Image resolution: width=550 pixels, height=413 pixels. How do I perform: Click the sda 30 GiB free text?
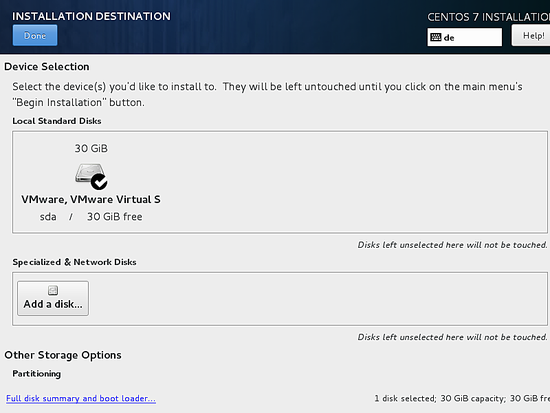coord(91,217)
